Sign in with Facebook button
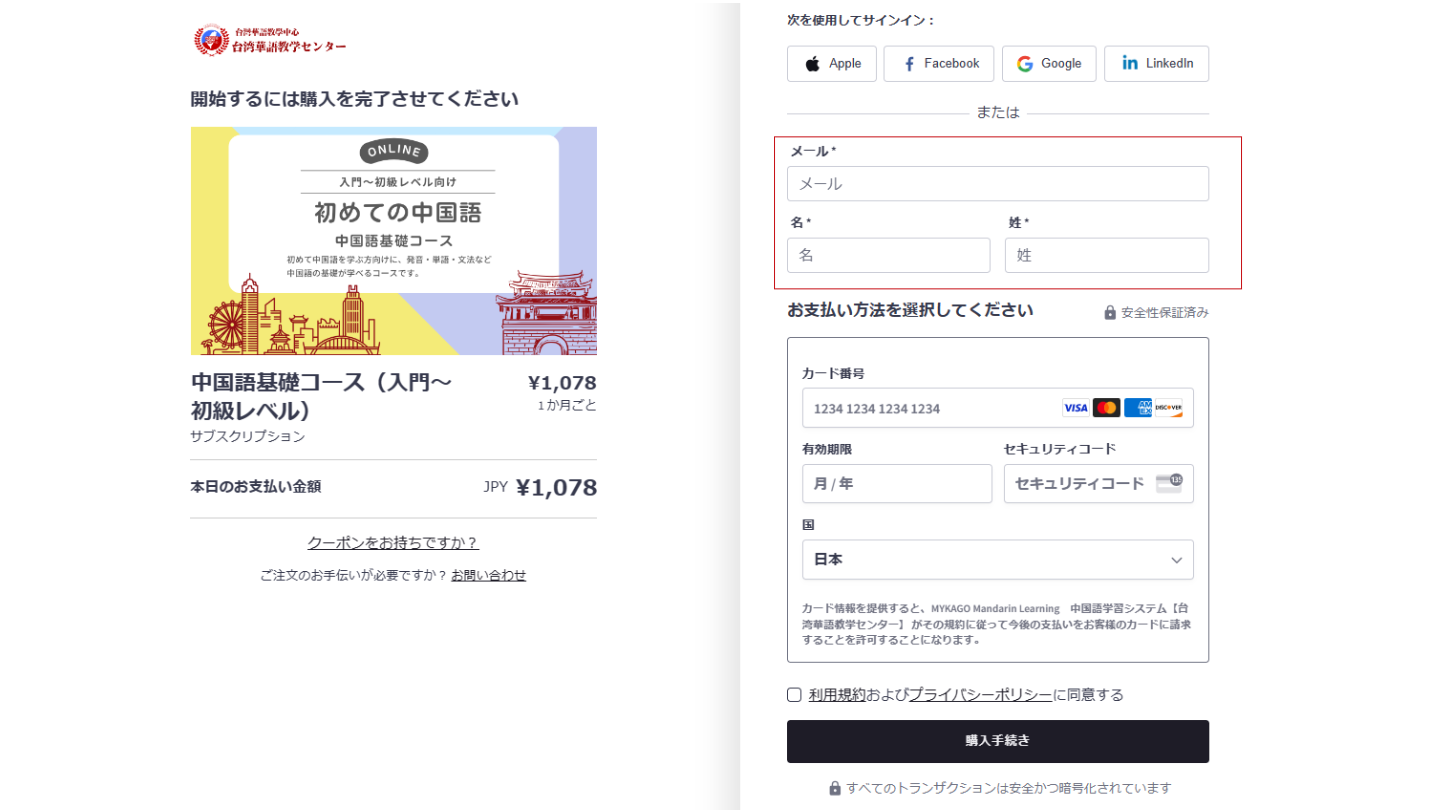This screenshot has width=1440, height=810. tap(938, 64)
